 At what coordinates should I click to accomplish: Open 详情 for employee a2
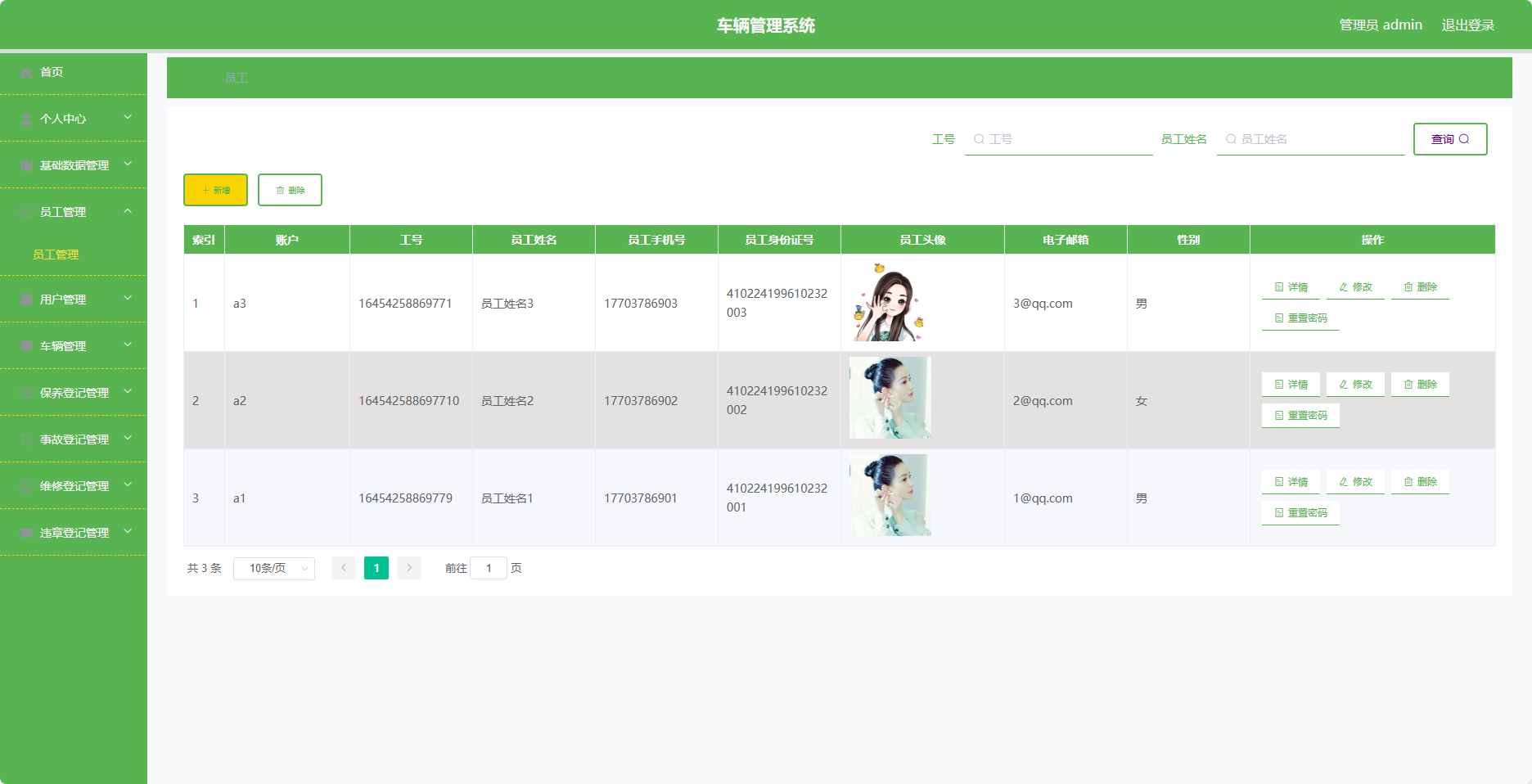[x=1291, y=385]
